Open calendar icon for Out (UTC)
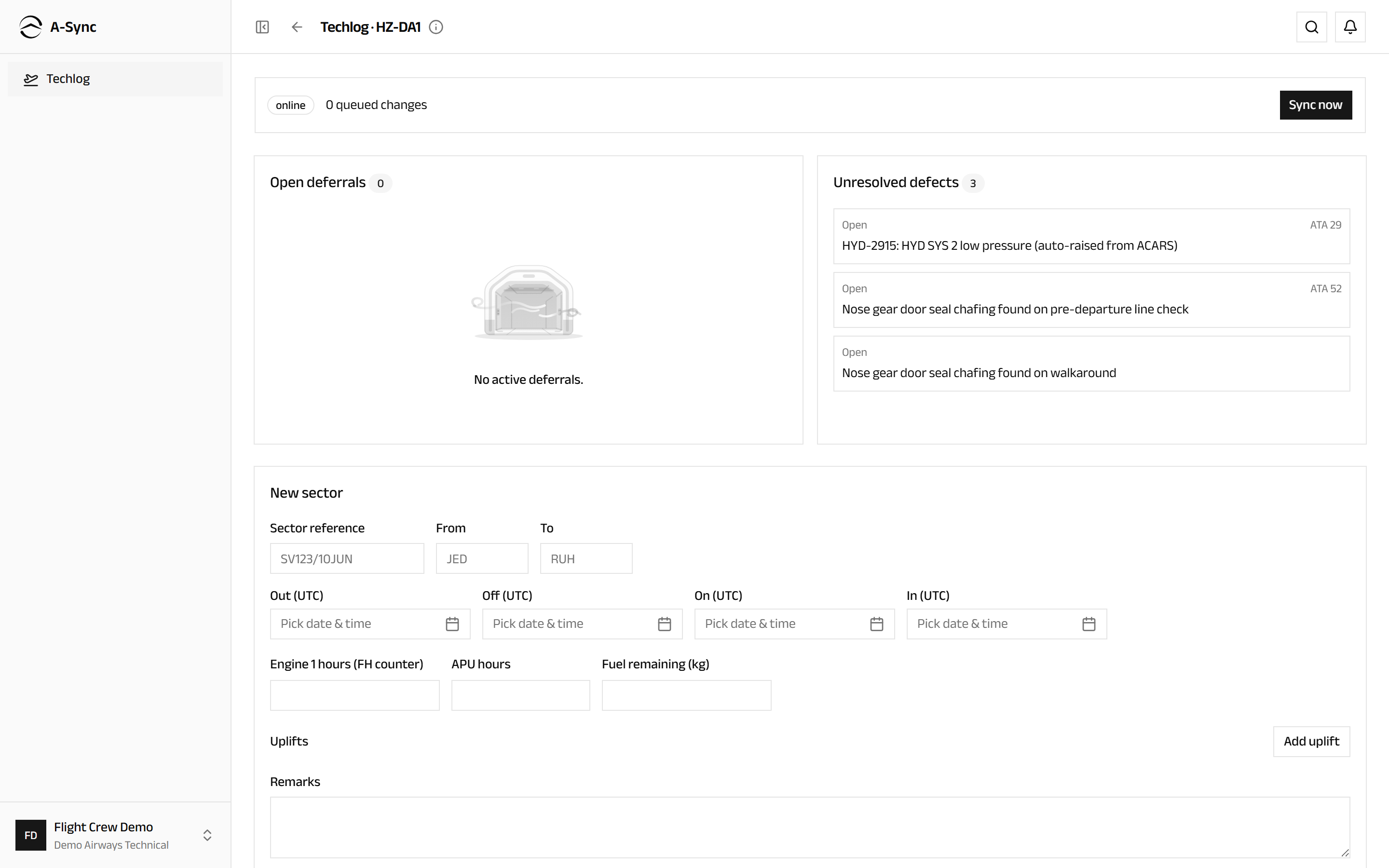The height and width of the screenshot is (868, 1389). (452, 624)
